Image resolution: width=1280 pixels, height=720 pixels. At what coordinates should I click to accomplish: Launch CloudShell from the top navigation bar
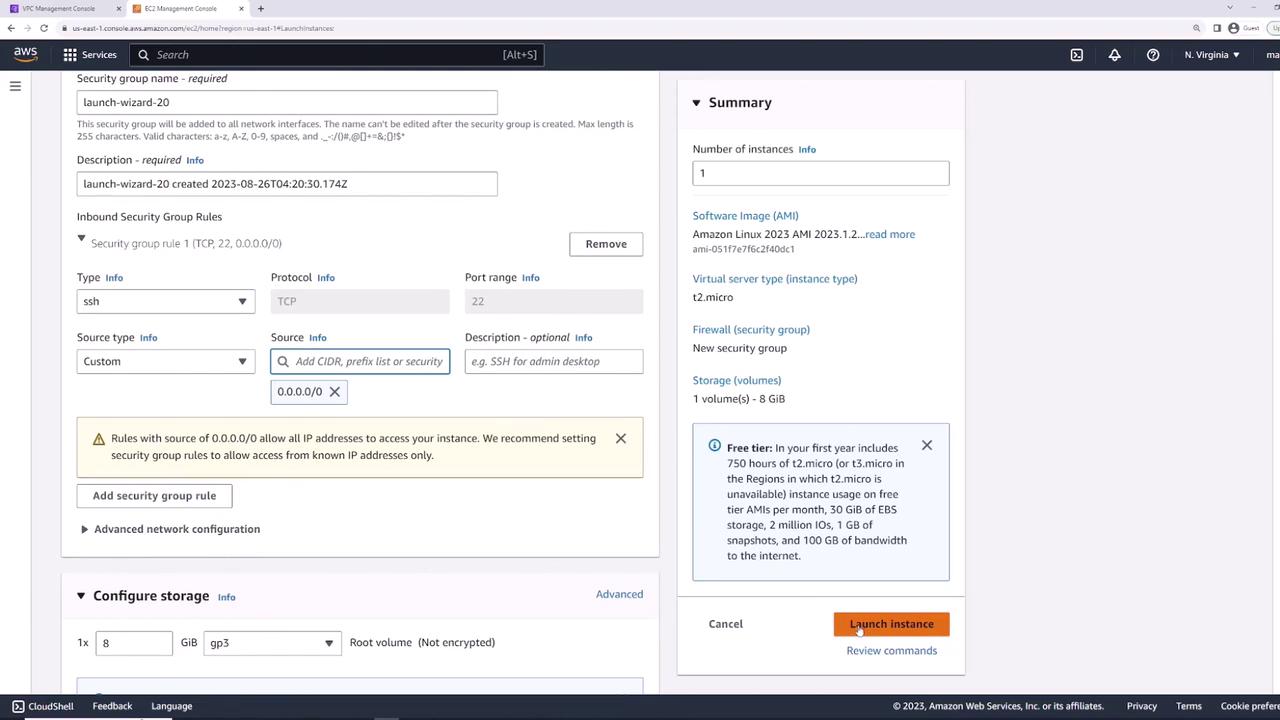(x=1077, y=55)
